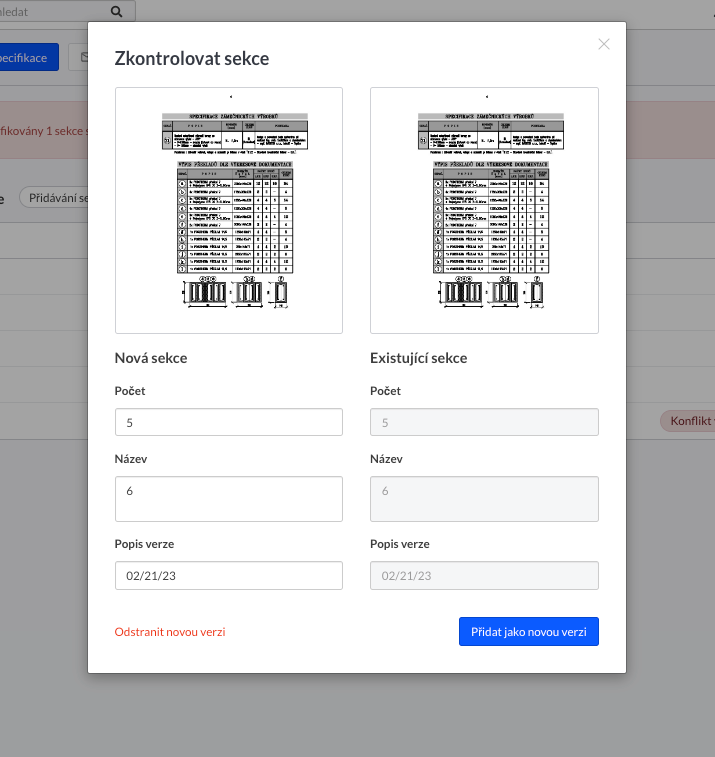The width and height of the screenshot is (715, 757).
Task: Close the Zkontrolovat sekce dialog
Action: pyautogui.click(x=603, y=44)
